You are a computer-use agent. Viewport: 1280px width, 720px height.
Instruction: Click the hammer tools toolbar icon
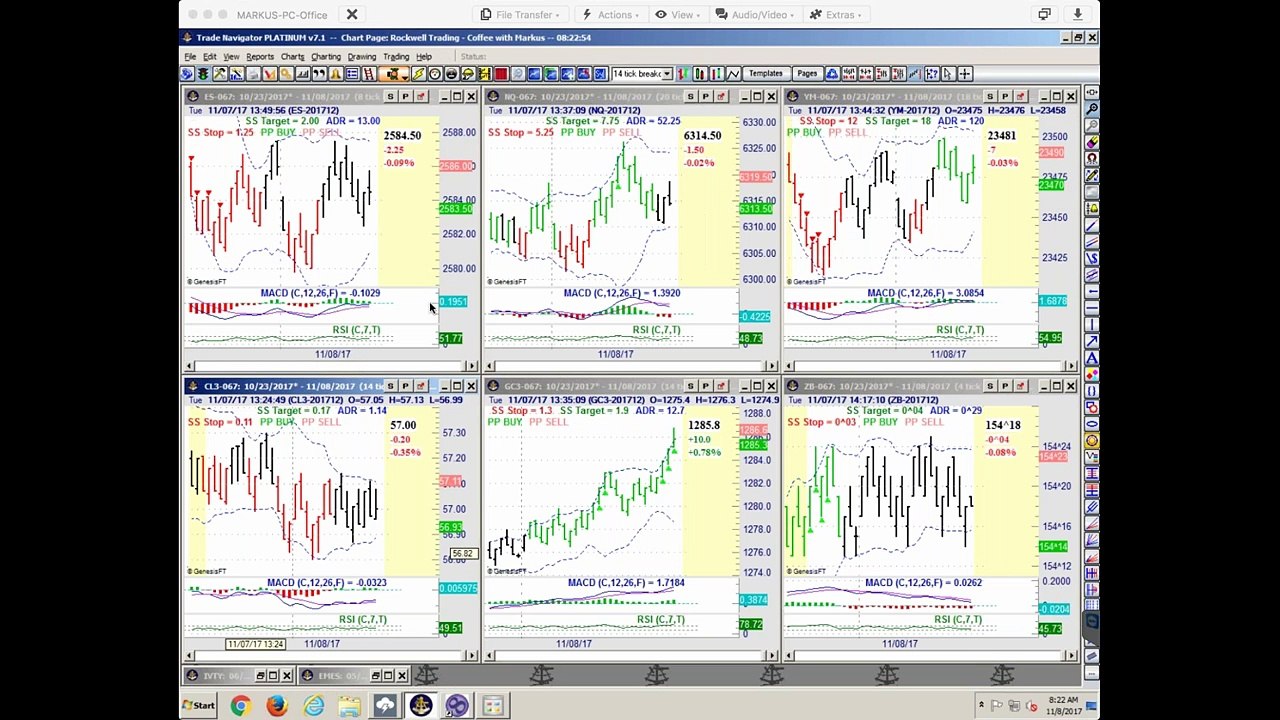pos(220,73)
